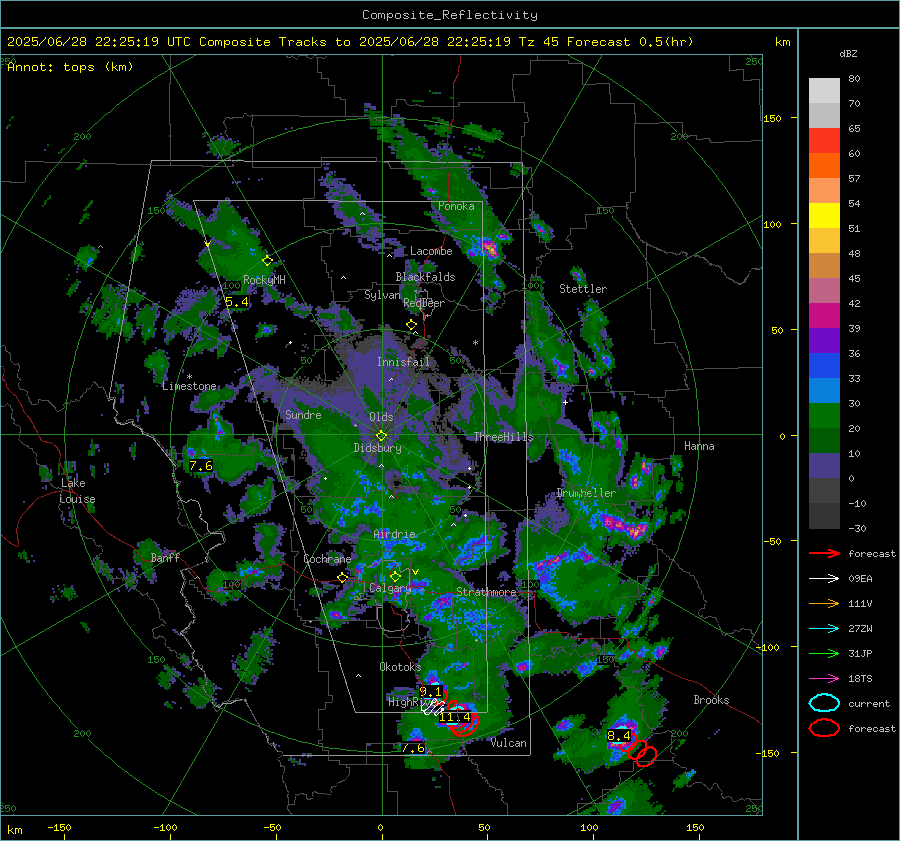Select the Banff label
The width and height of the screenshot is (900, 841).
(x=165, y=558)
